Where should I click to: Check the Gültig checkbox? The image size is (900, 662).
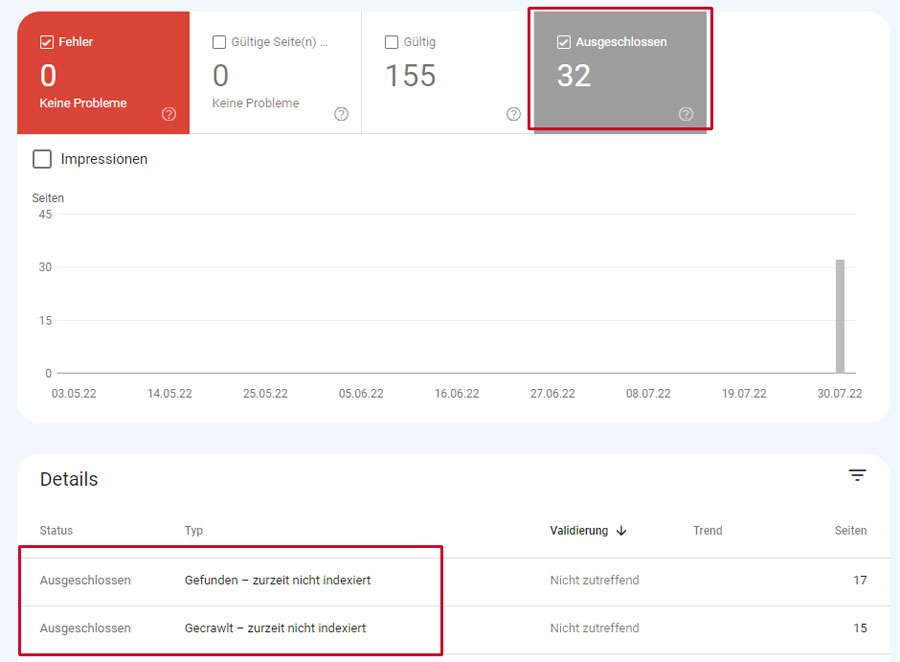(391, 42)
